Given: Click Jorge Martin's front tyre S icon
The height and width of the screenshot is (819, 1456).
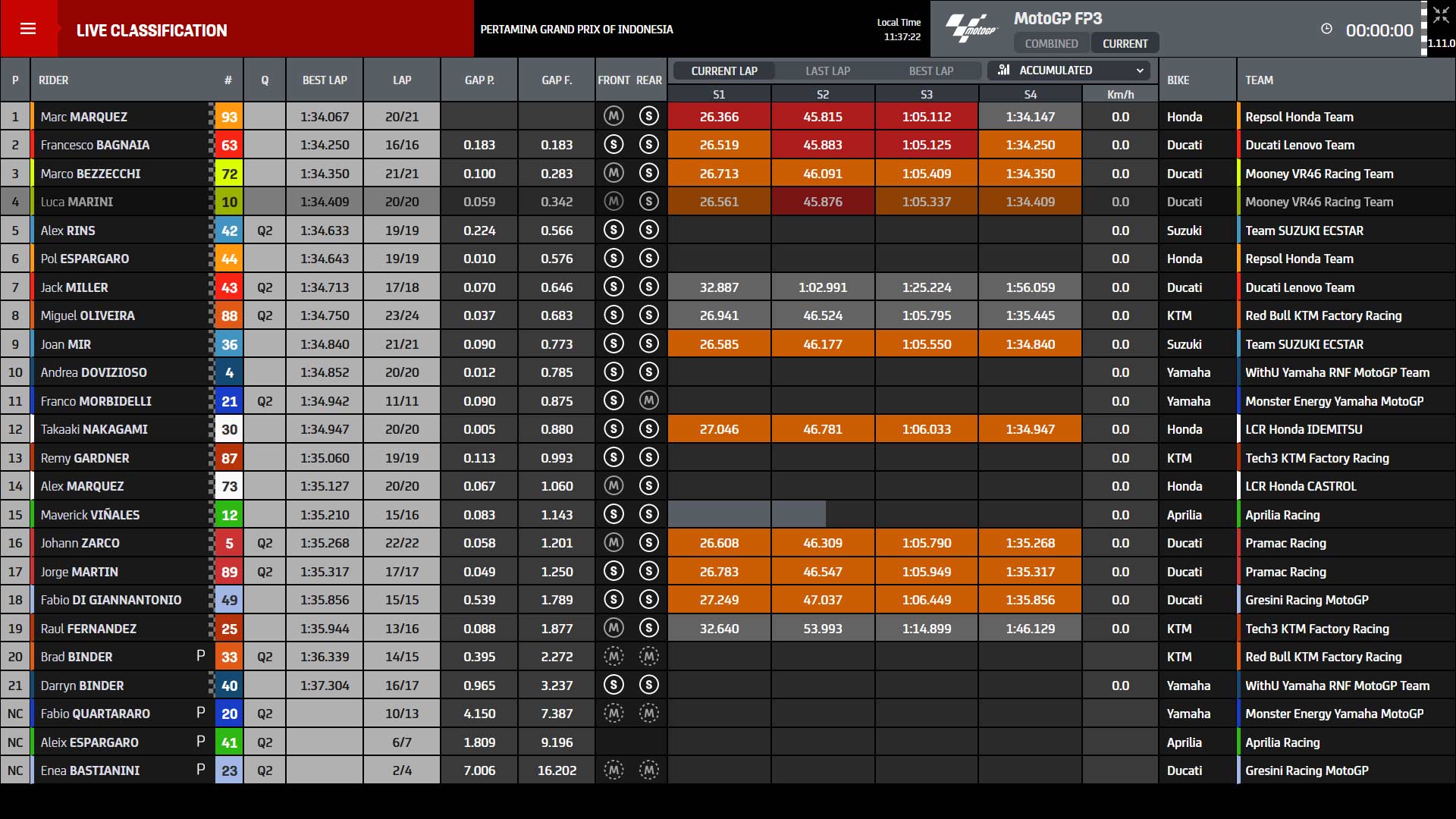Looking at the screenshot, I should (x=613, y=571).
